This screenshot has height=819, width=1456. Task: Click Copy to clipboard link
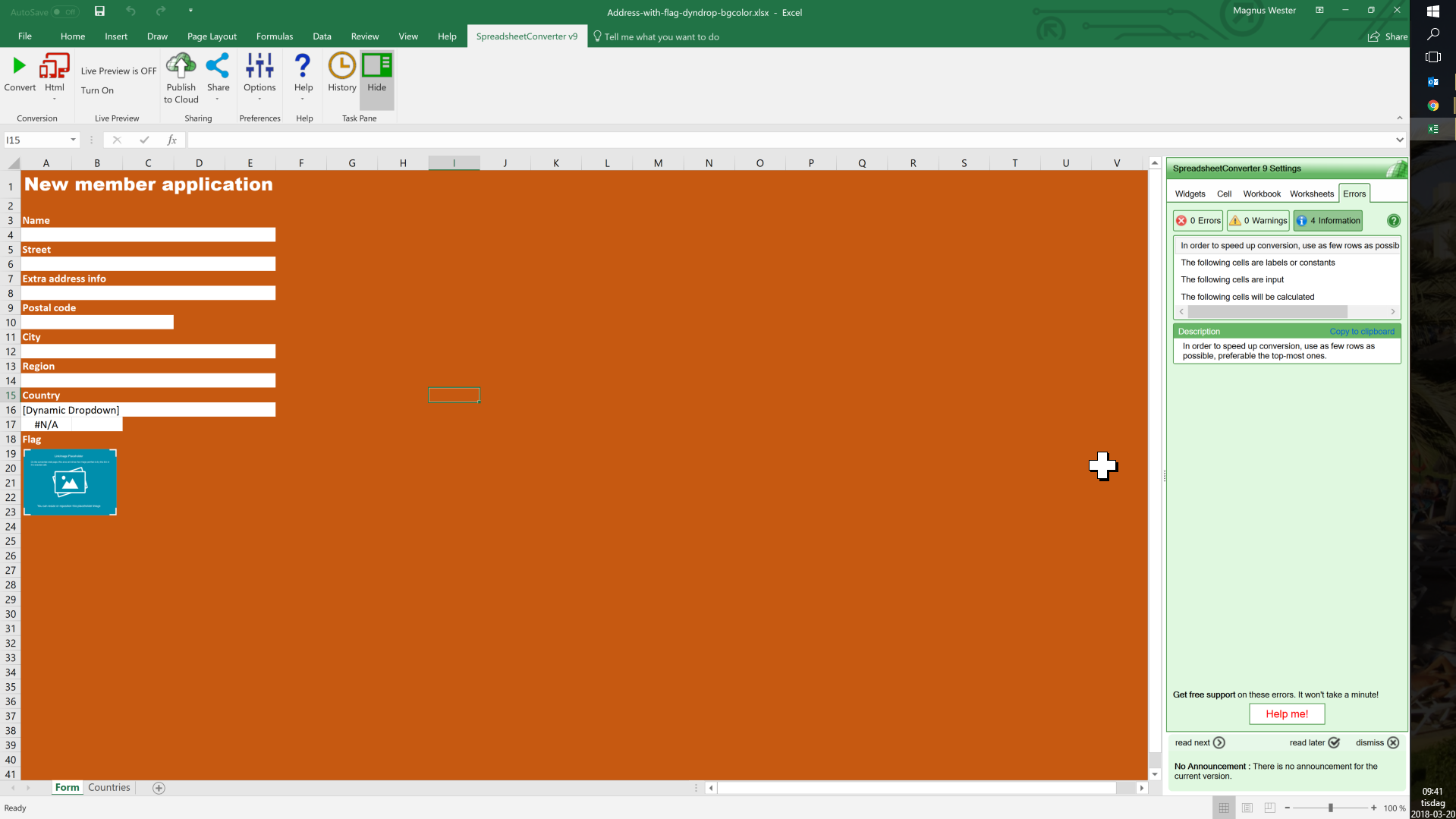(x=1362, y=331)
